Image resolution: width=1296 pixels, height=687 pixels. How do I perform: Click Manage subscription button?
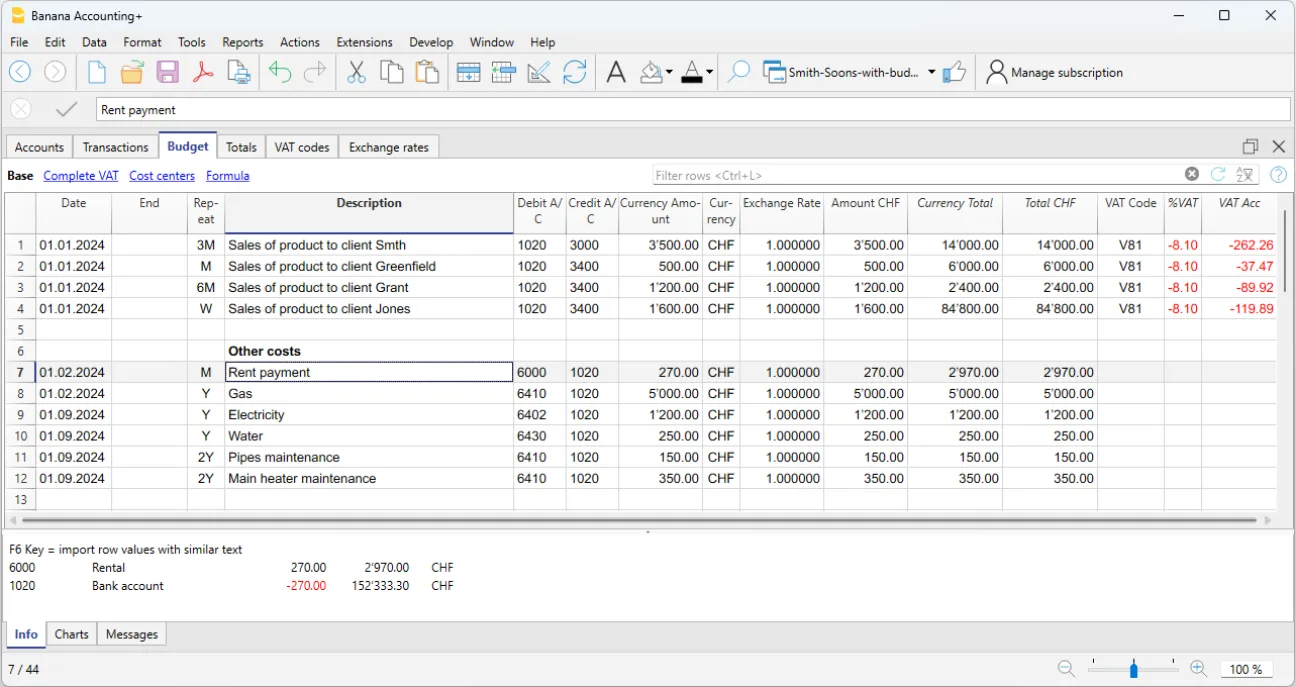(1054, 72)
